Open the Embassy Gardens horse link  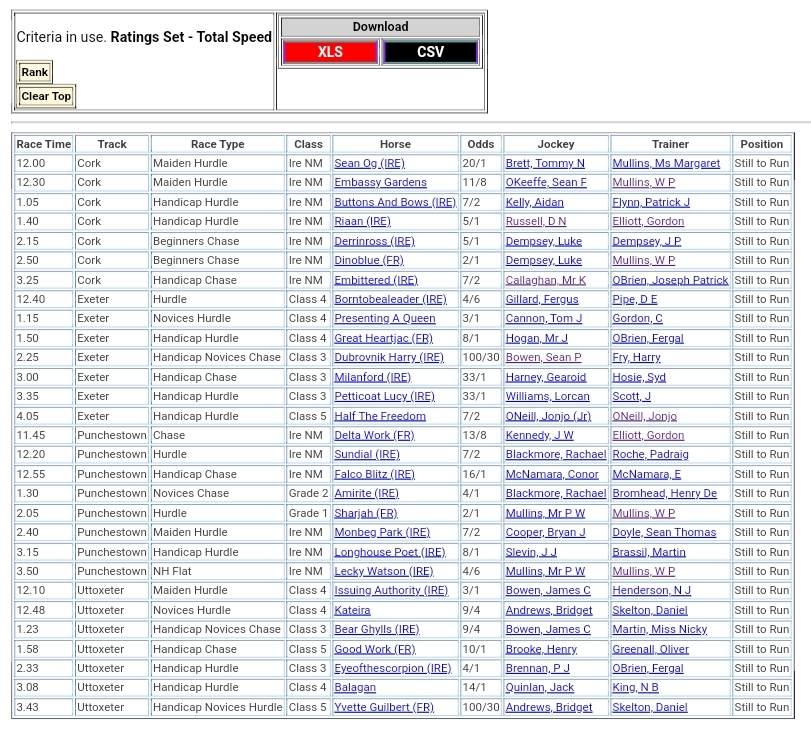[x=380, y=182]
